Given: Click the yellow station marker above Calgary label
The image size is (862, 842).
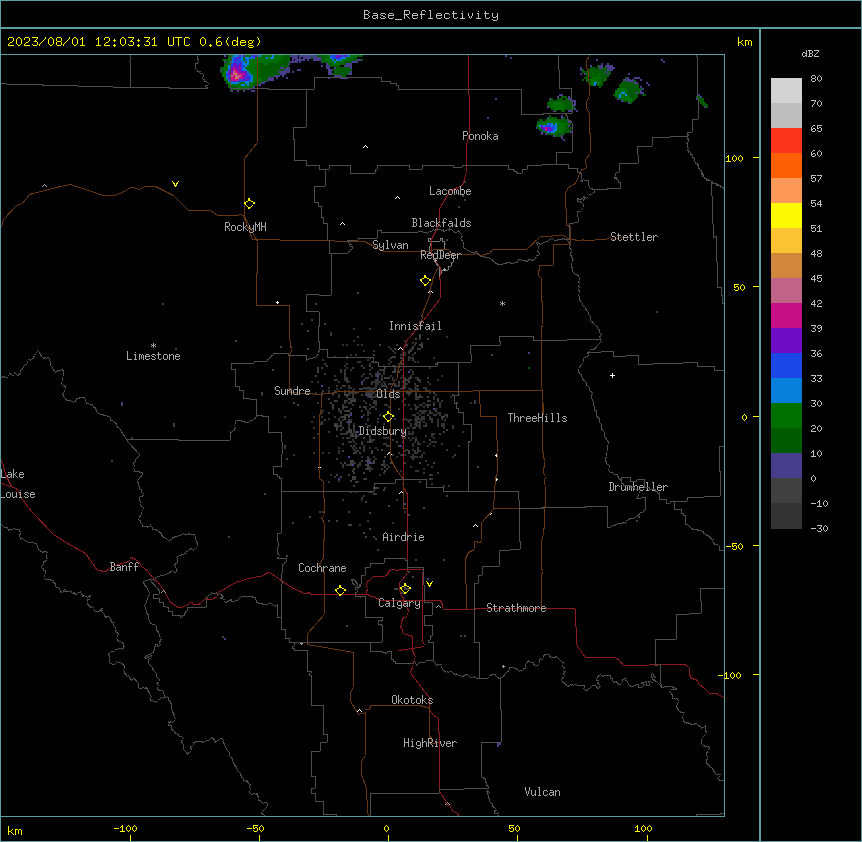Looking at the screenshot, I should (x=405, y=589).
